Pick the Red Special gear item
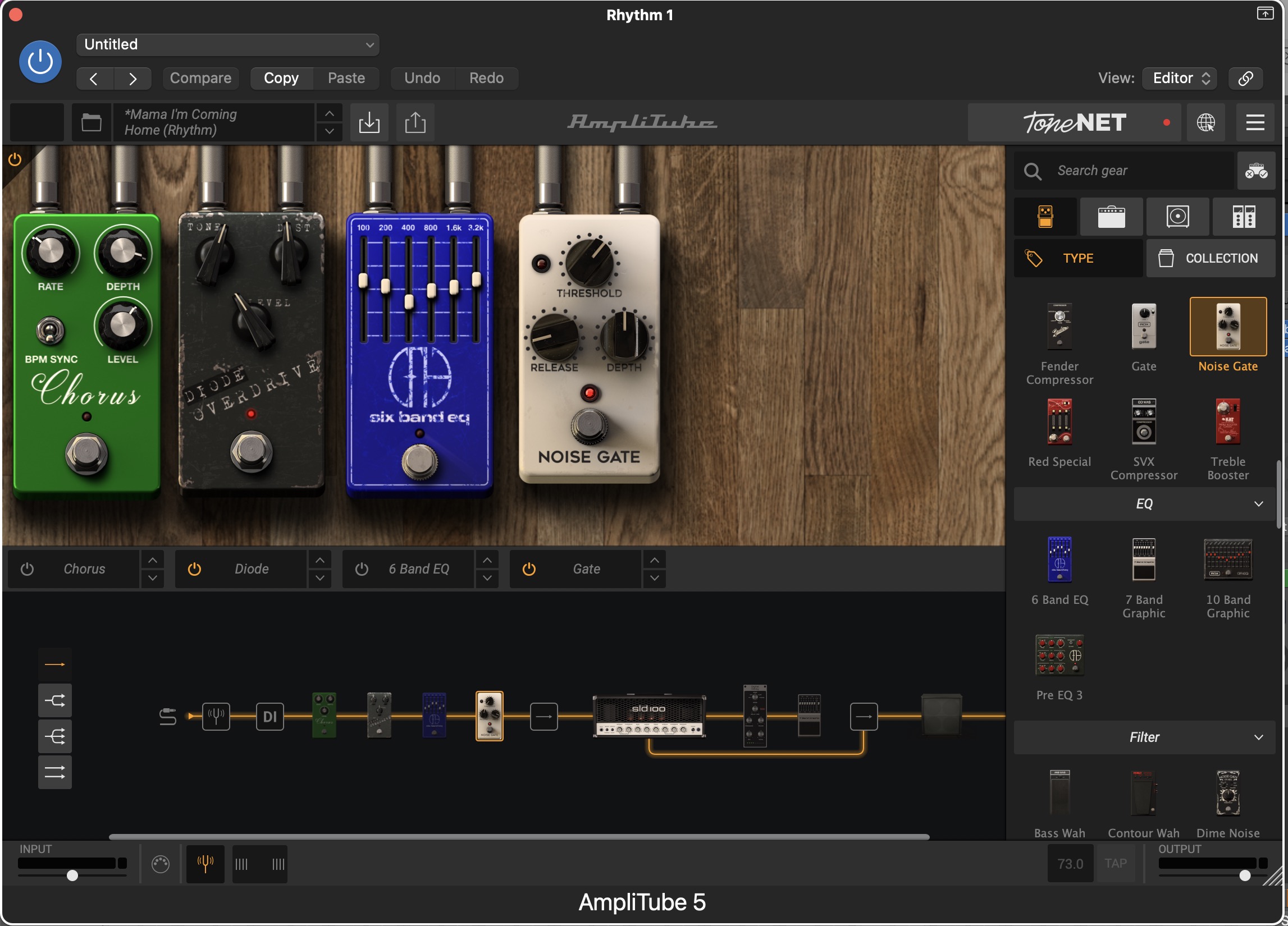Screen dimensions: 1288x926 coord(1059,433)
